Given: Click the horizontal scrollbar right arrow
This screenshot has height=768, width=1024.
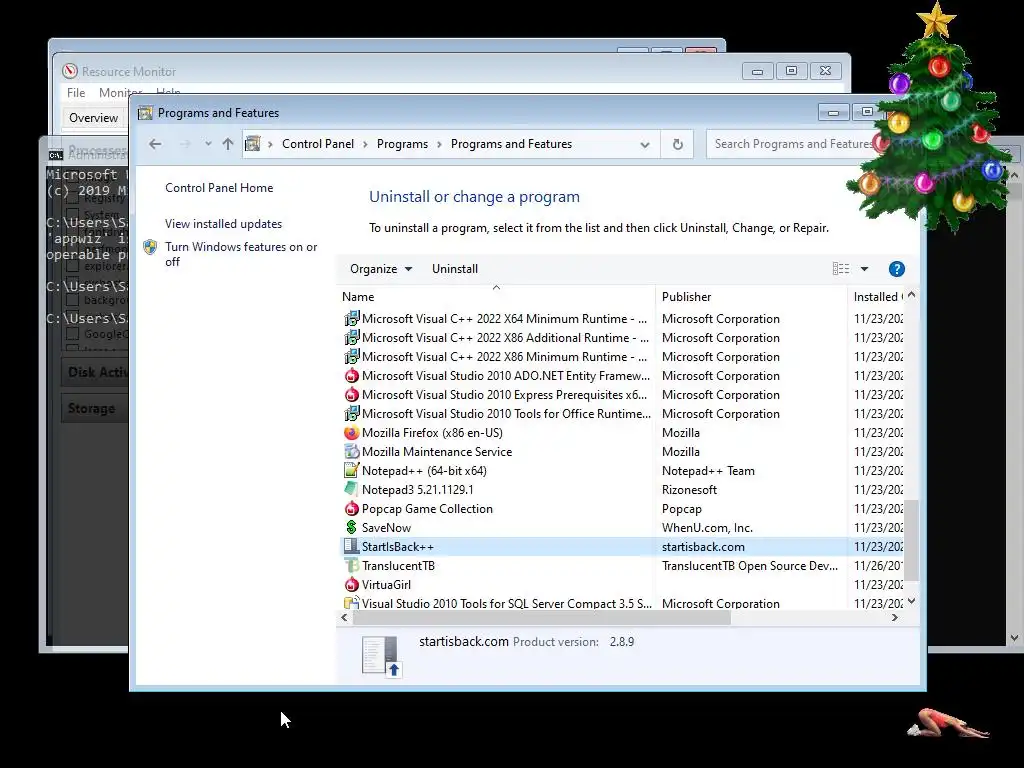Looking at the screenshot, I should tap(895, 617).
